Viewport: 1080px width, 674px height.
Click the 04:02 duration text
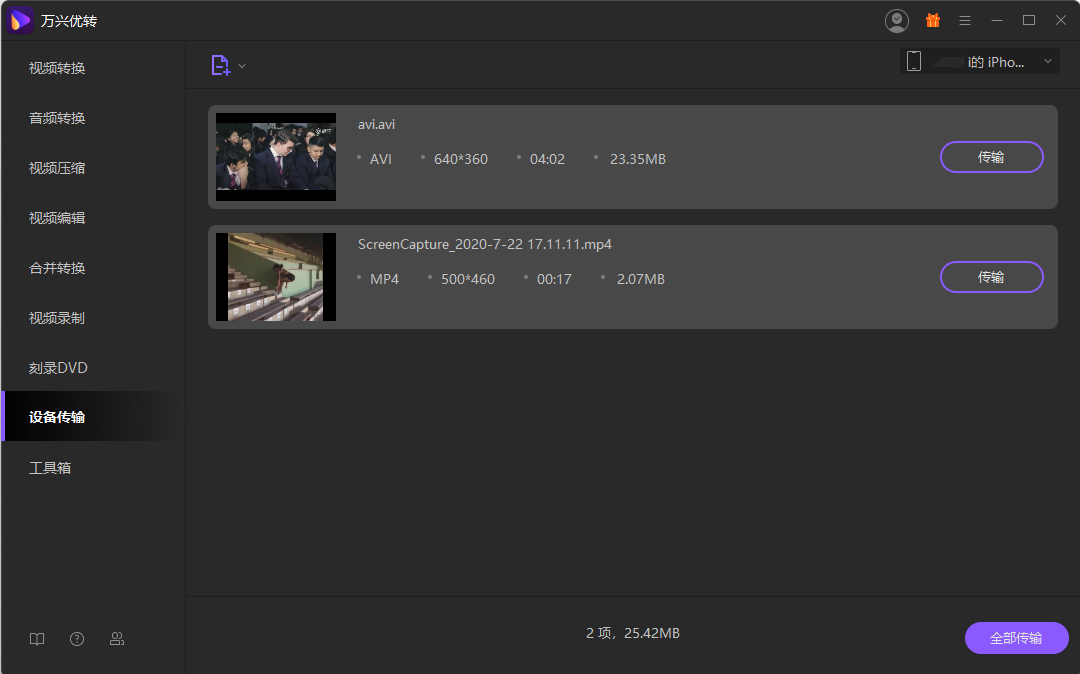pos(547,159)
